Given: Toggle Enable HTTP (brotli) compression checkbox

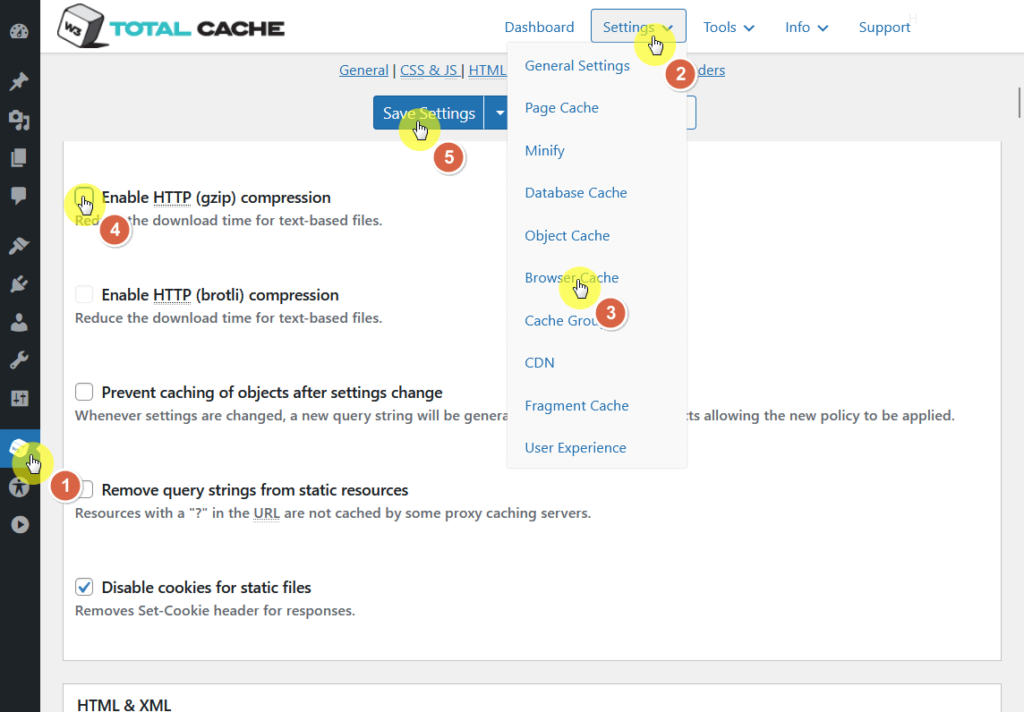Looking at the screenshot, I should pyautogui.click(x=84, y=294).
